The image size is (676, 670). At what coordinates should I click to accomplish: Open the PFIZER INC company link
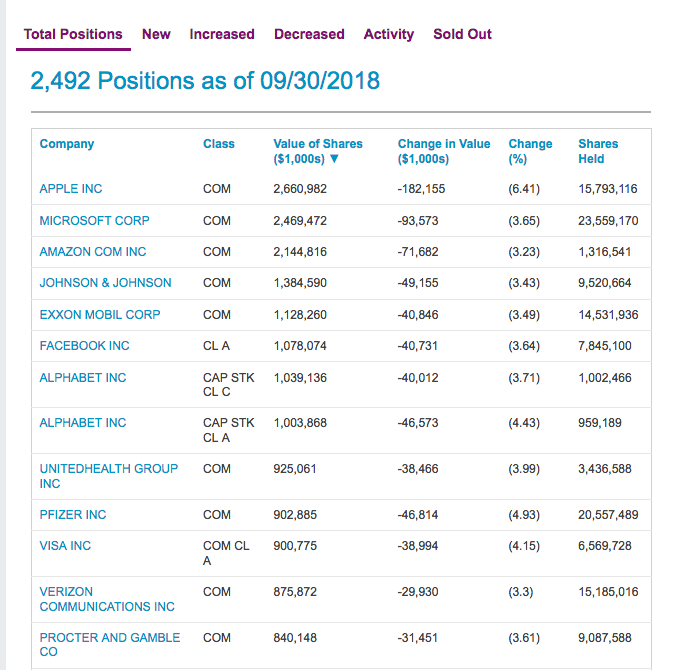coord(73,515)
